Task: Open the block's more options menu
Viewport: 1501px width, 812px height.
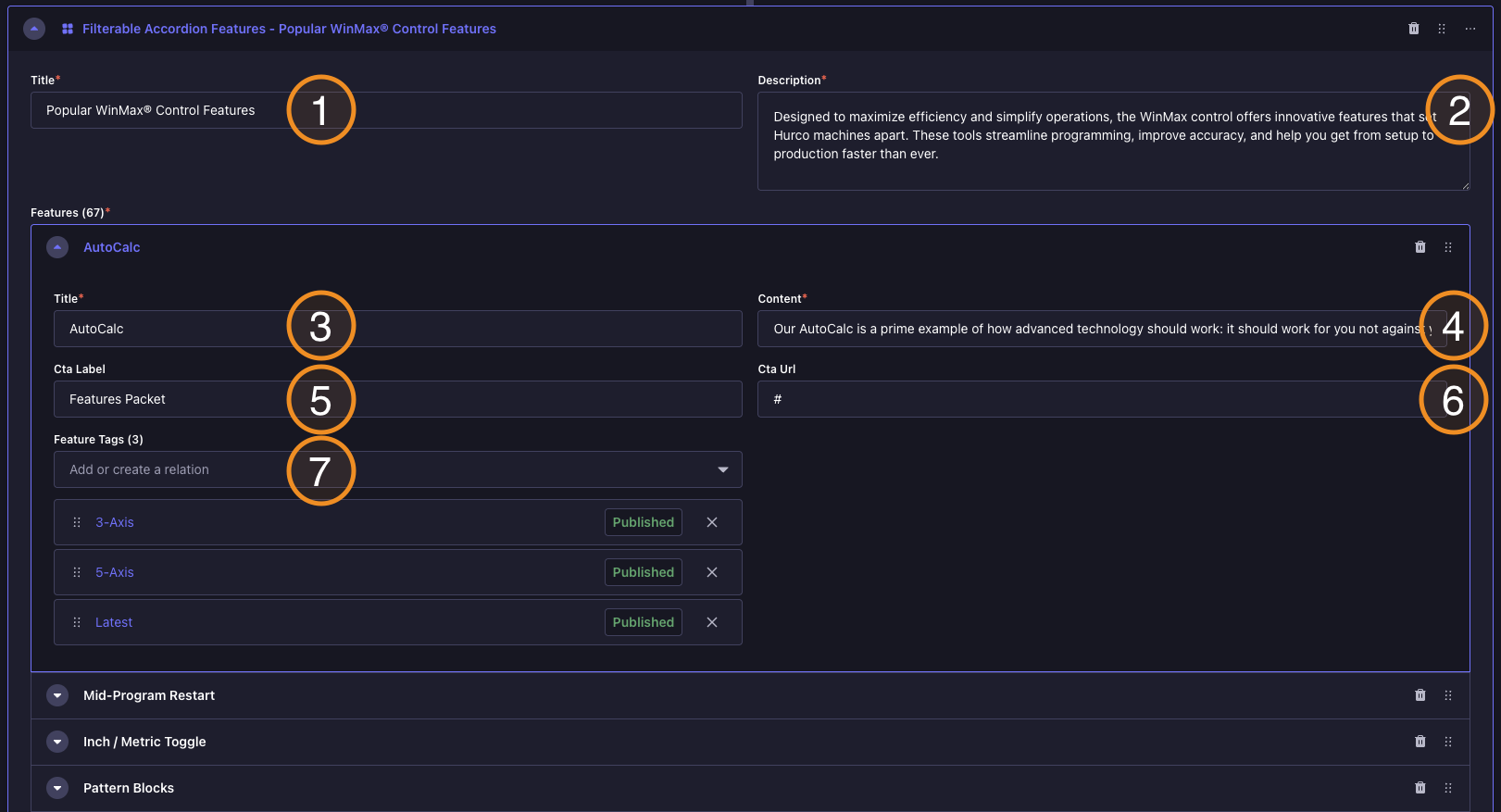Action: (x=1470, y=29)
